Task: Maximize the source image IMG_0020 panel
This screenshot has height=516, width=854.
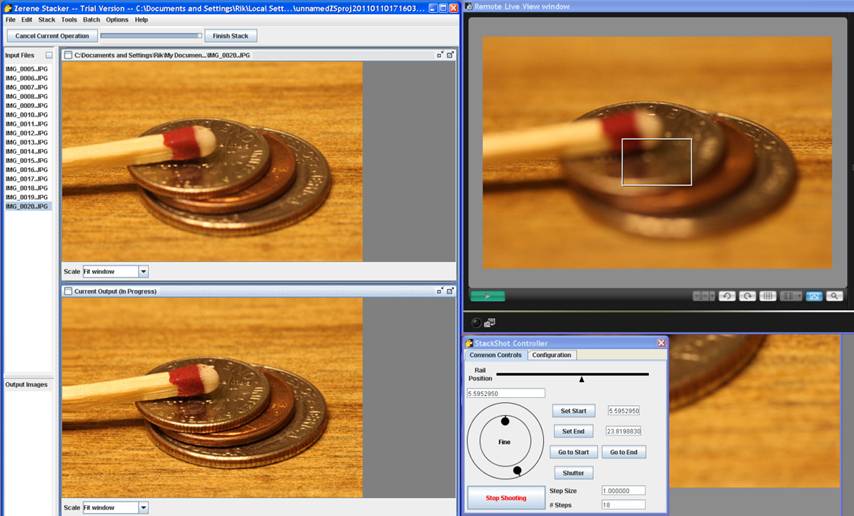Action: [x=450, y=55]
